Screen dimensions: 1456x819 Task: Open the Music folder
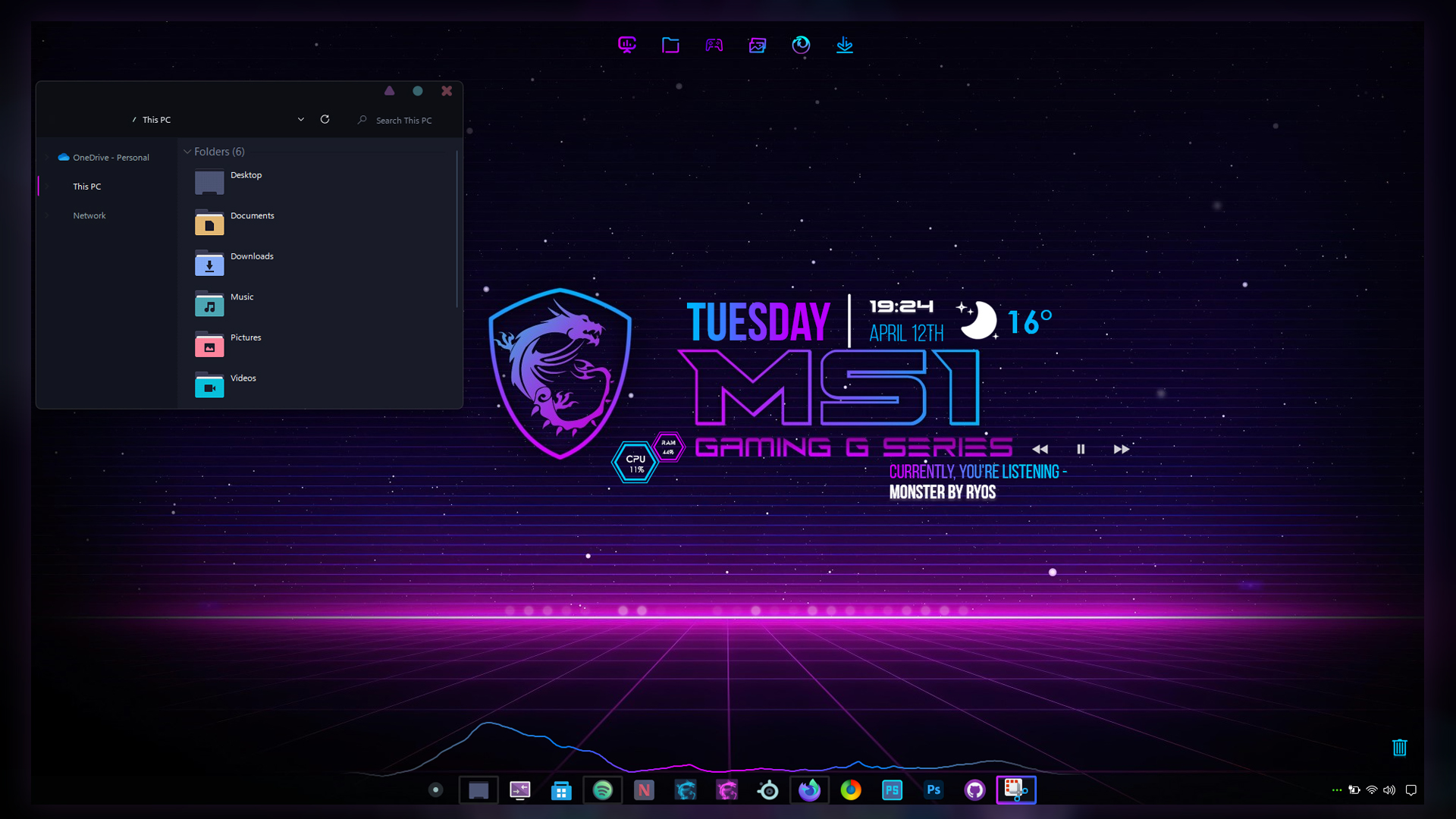(224, 303)
